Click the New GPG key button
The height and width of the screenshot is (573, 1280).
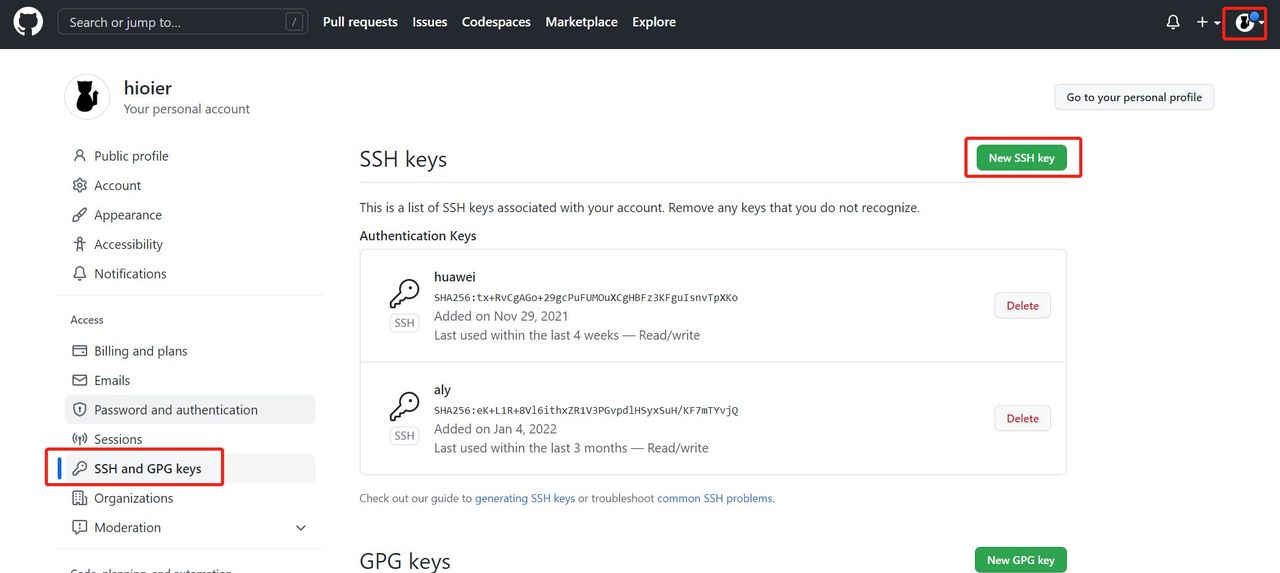(x=1021, y=560)
